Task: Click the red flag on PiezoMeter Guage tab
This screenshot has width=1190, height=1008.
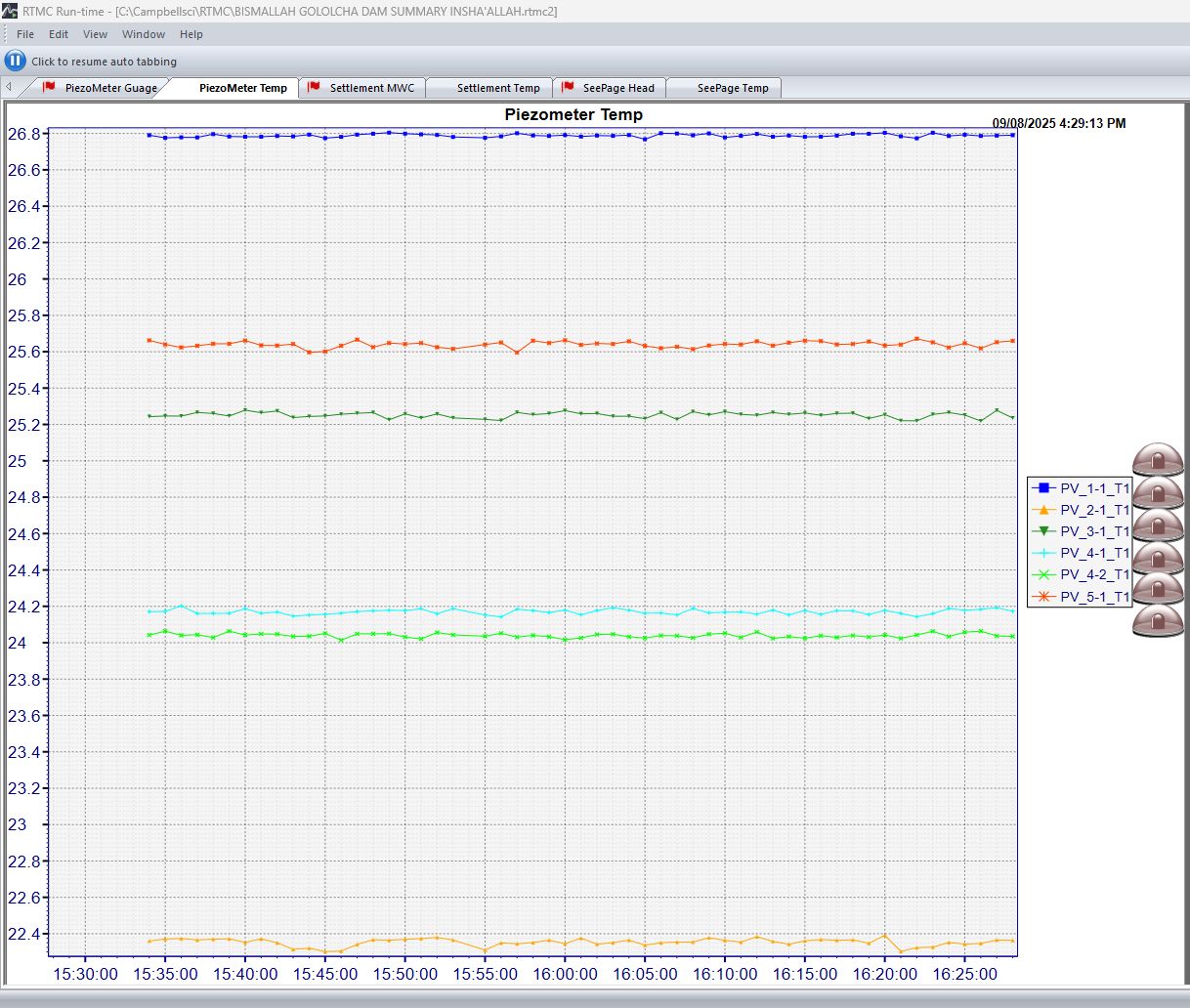Action: (x=49, y=87)
